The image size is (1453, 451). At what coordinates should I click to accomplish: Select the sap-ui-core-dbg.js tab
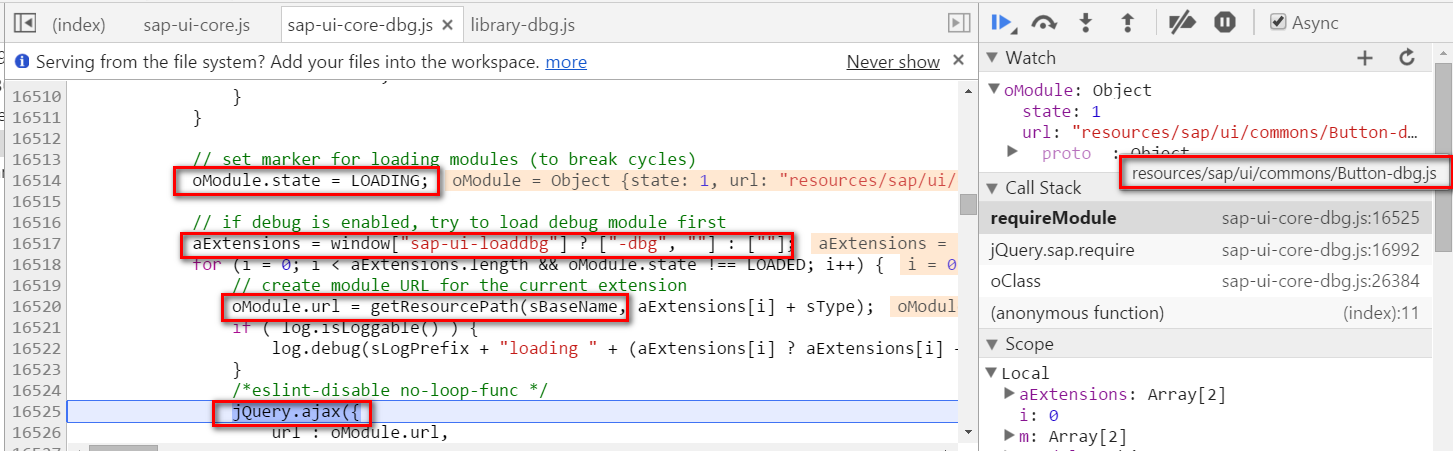(359, 25)
